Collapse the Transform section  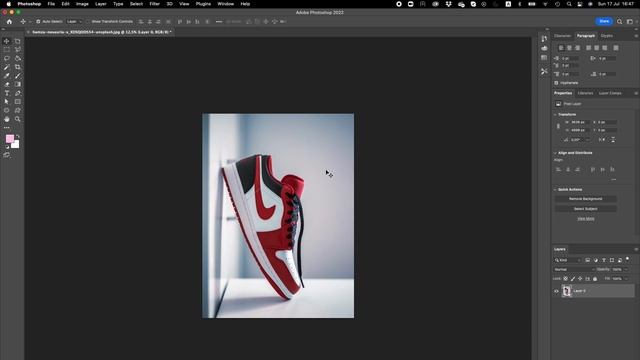coord(555,115)
